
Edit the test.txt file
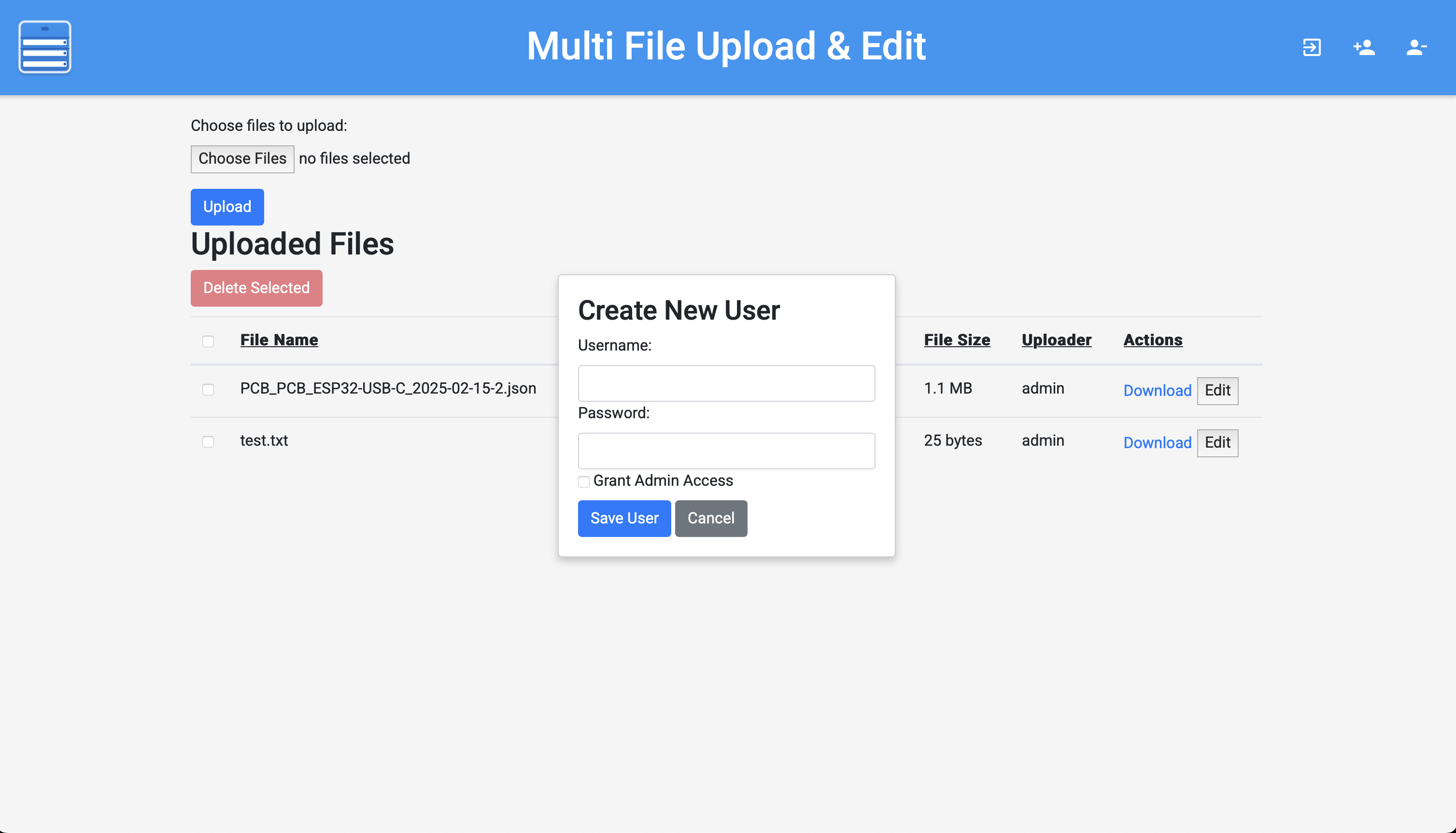(x=1217, y=443)
